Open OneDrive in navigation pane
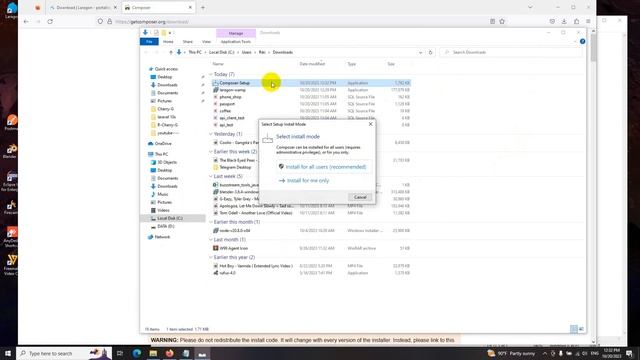640x360 pixels. 163,144
